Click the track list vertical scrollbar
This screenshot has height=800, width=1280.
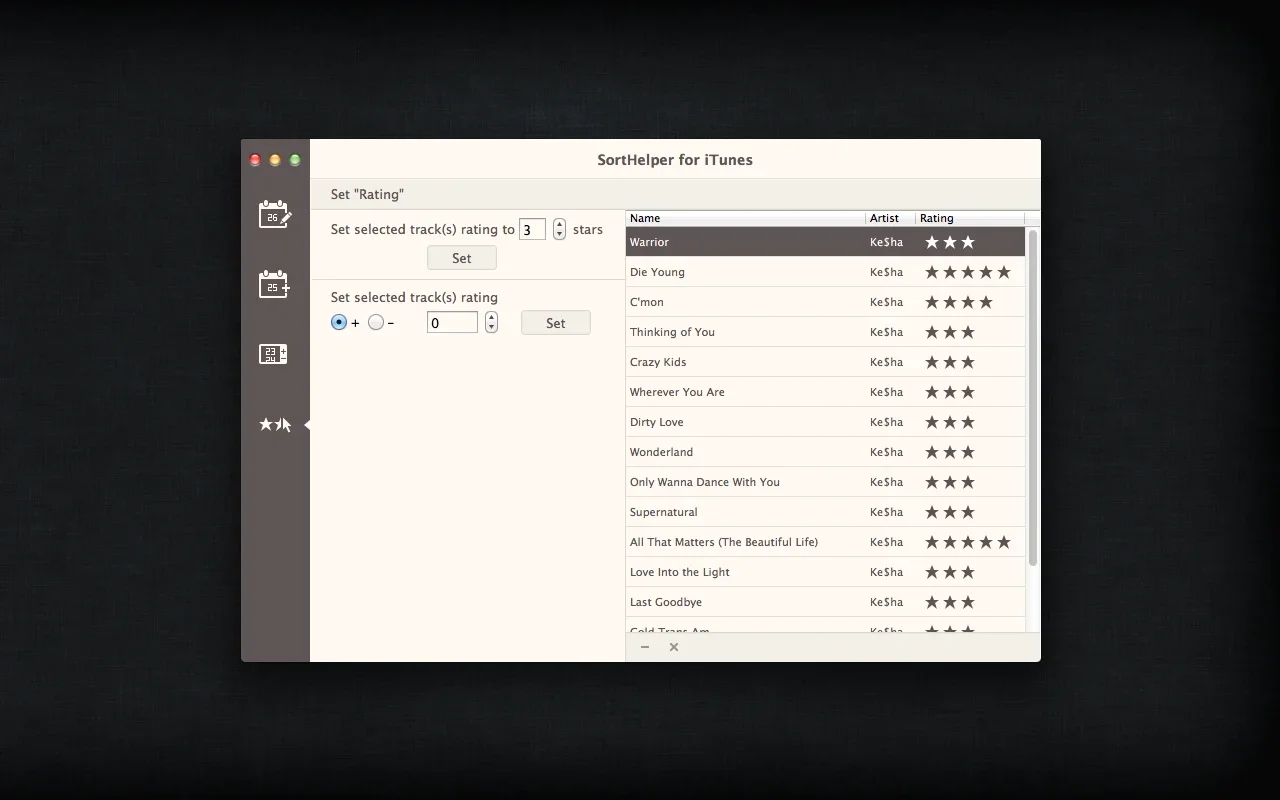tap(1033, 398)
